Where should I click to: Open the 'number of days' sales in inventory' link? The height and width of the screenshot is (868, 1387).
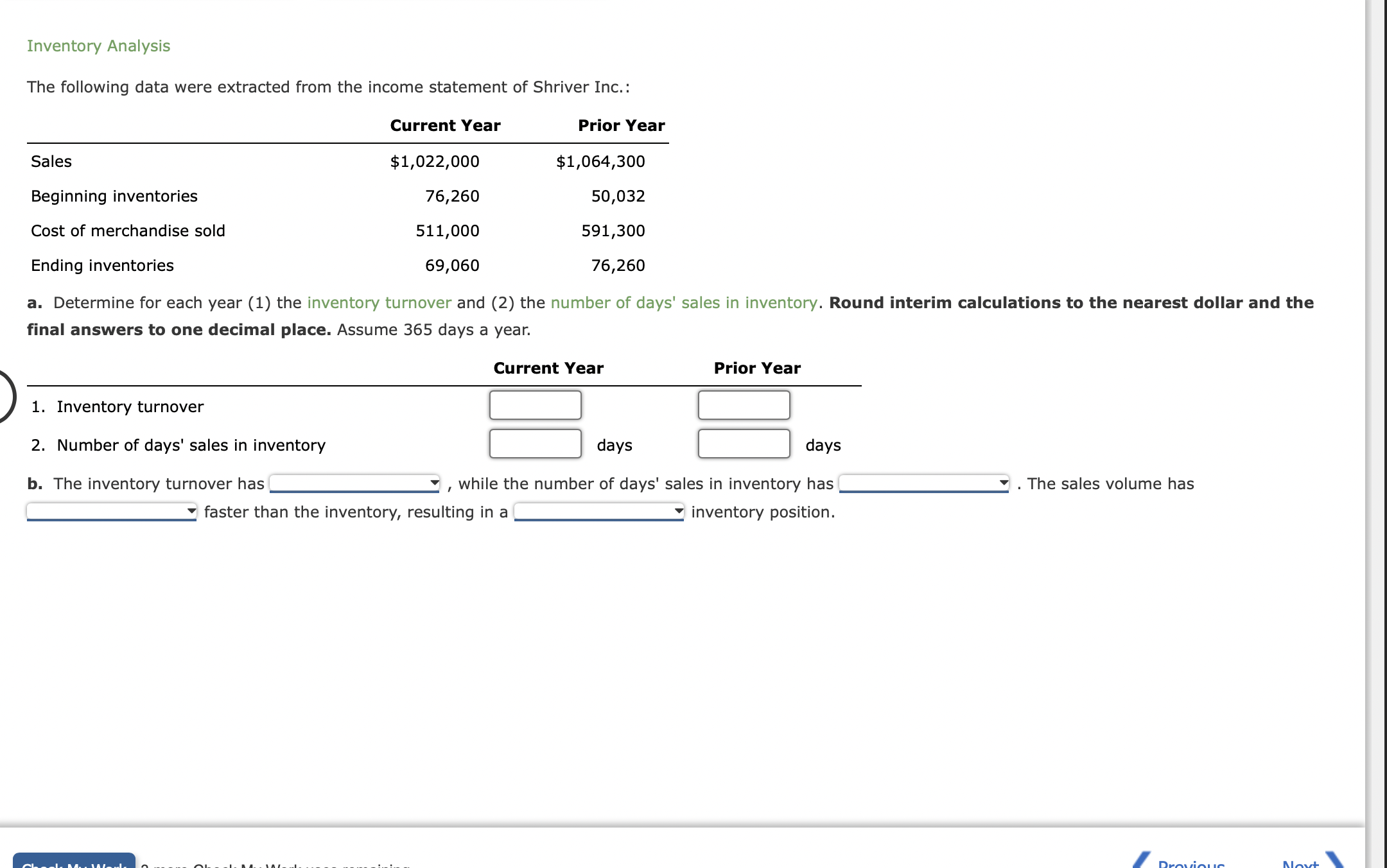coord(683,302)
